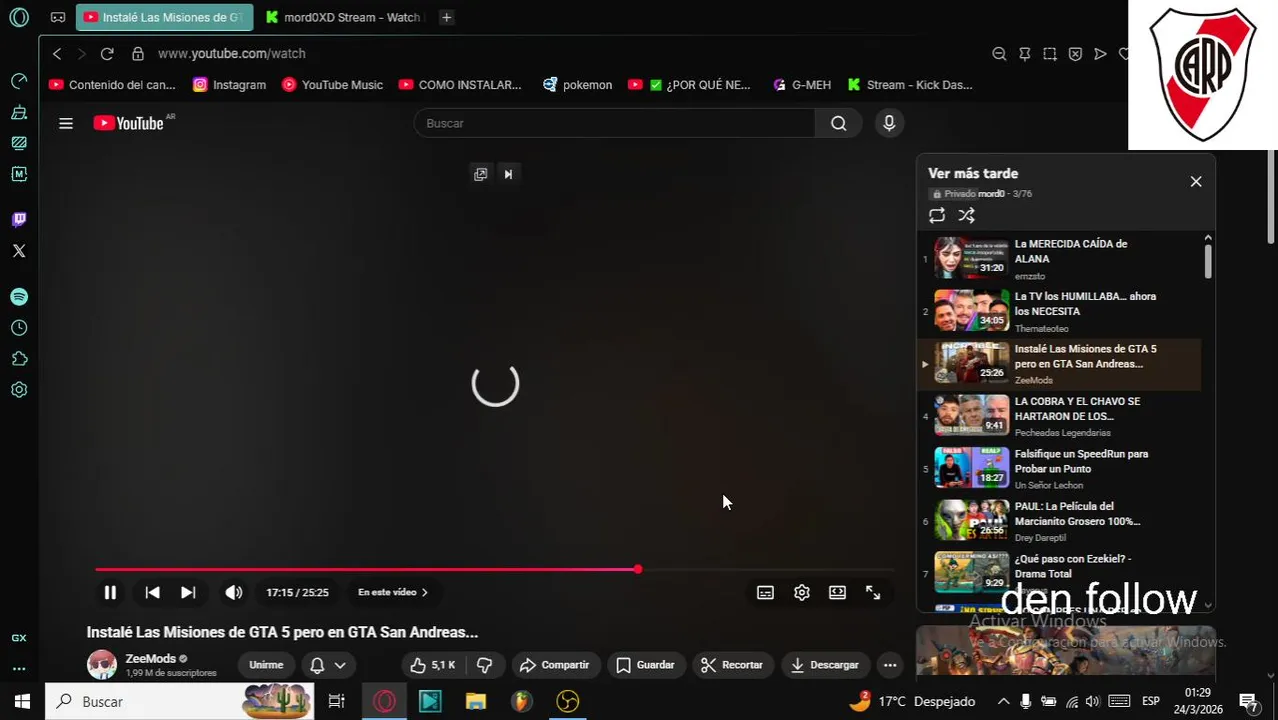Go back to previous page

click(x=57, y=54)
